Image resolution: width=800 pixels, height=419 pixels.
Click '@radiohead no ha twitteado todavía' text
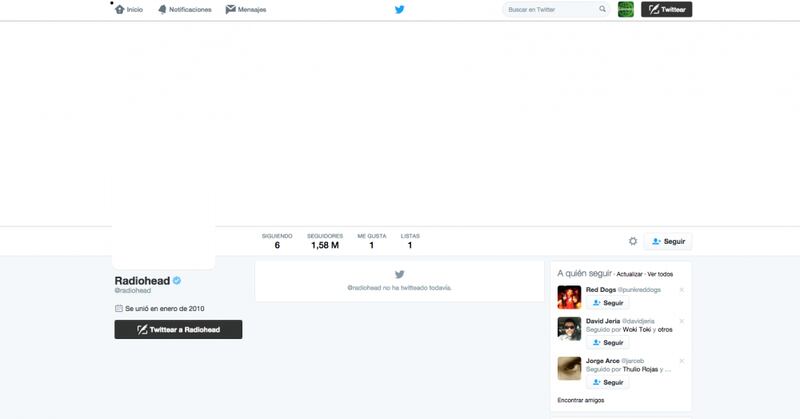(399, 288)
